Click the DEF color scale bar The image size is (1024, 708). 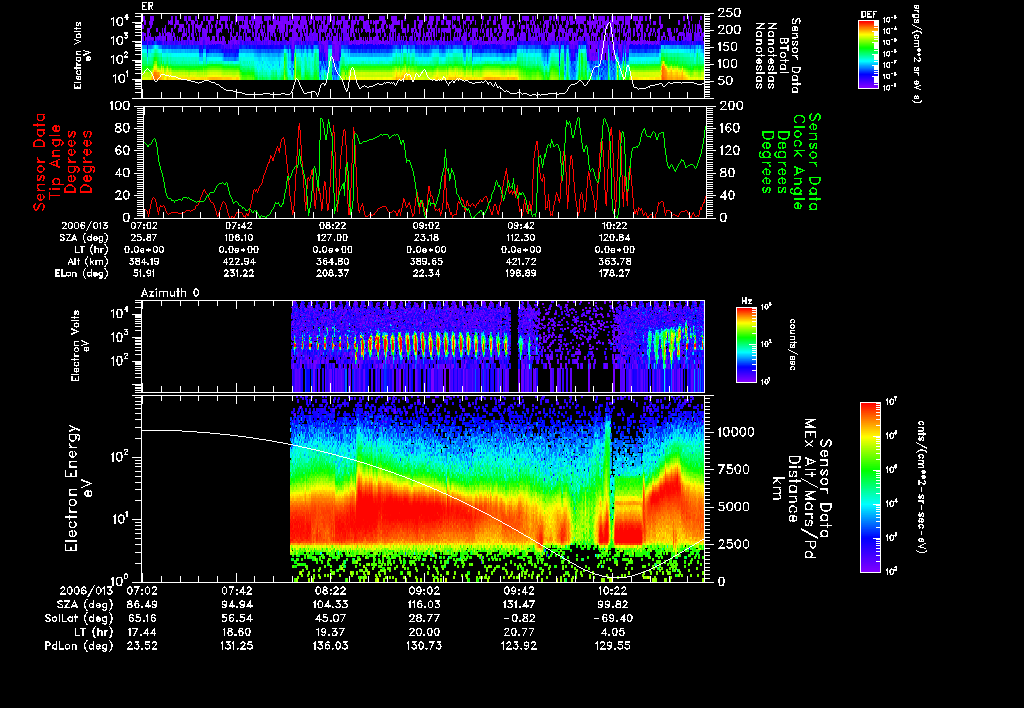pos(868,54)
